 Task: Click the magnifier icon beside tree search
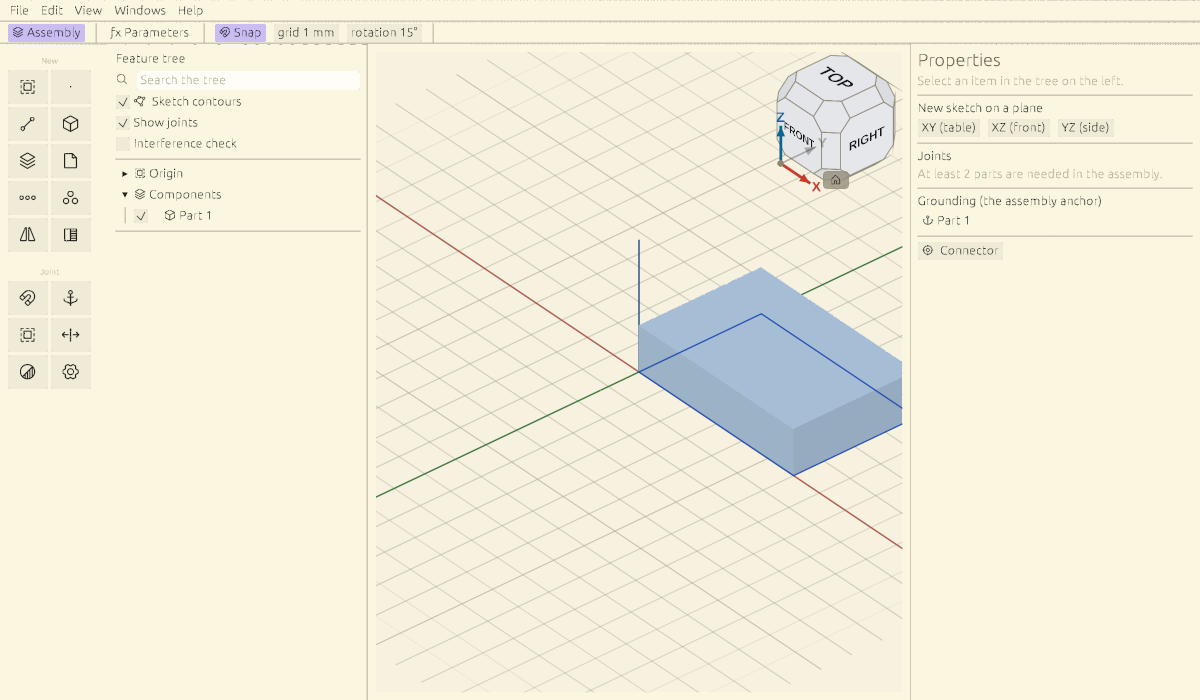click(x=122, y=80)
